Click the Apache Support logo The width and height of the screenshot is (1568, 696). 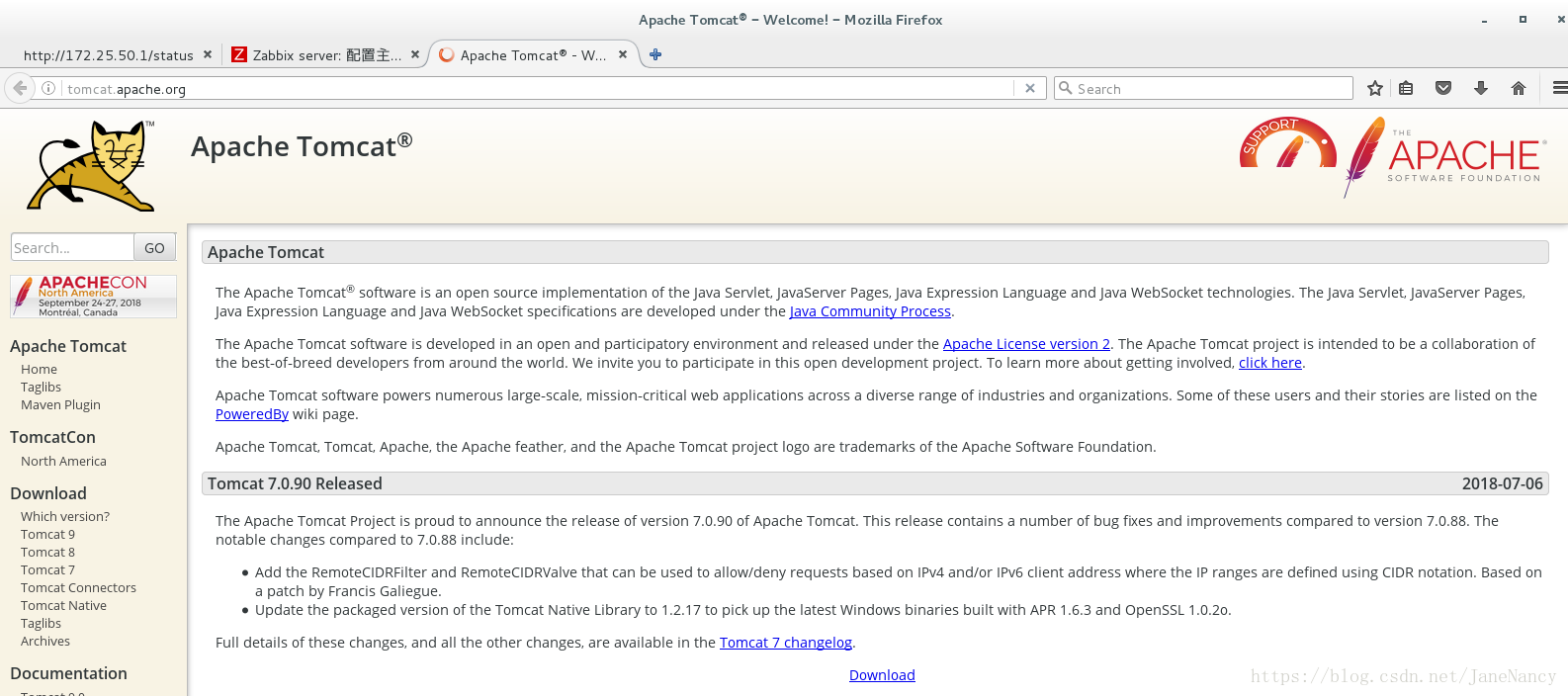pyautogui.click(x=1288, y=142)
